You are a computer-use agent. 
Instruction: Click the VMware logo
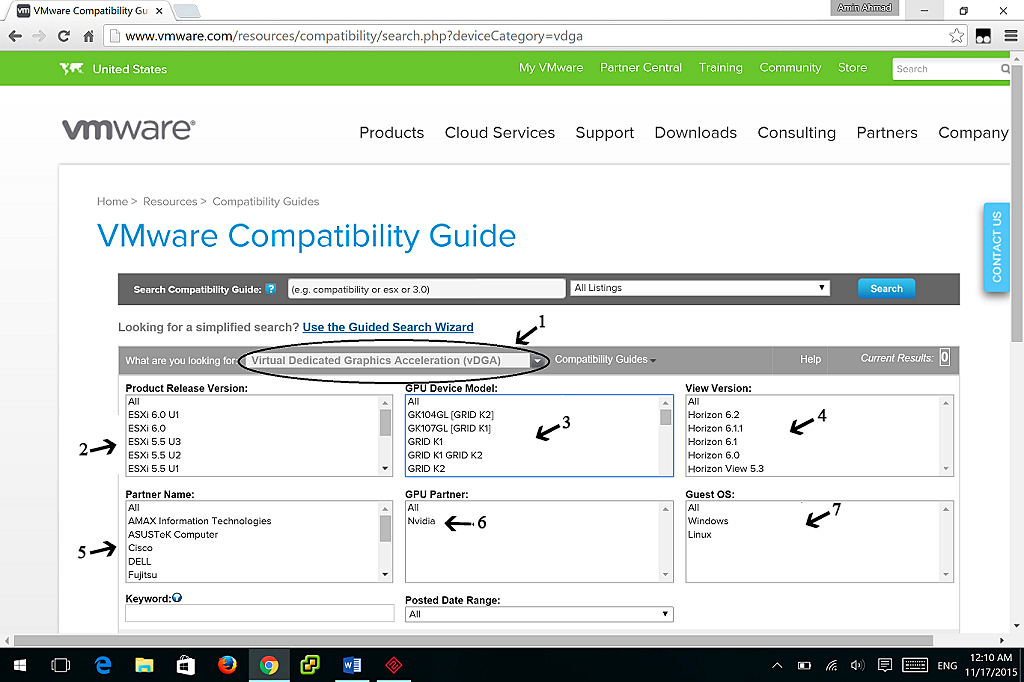[129, 129]
